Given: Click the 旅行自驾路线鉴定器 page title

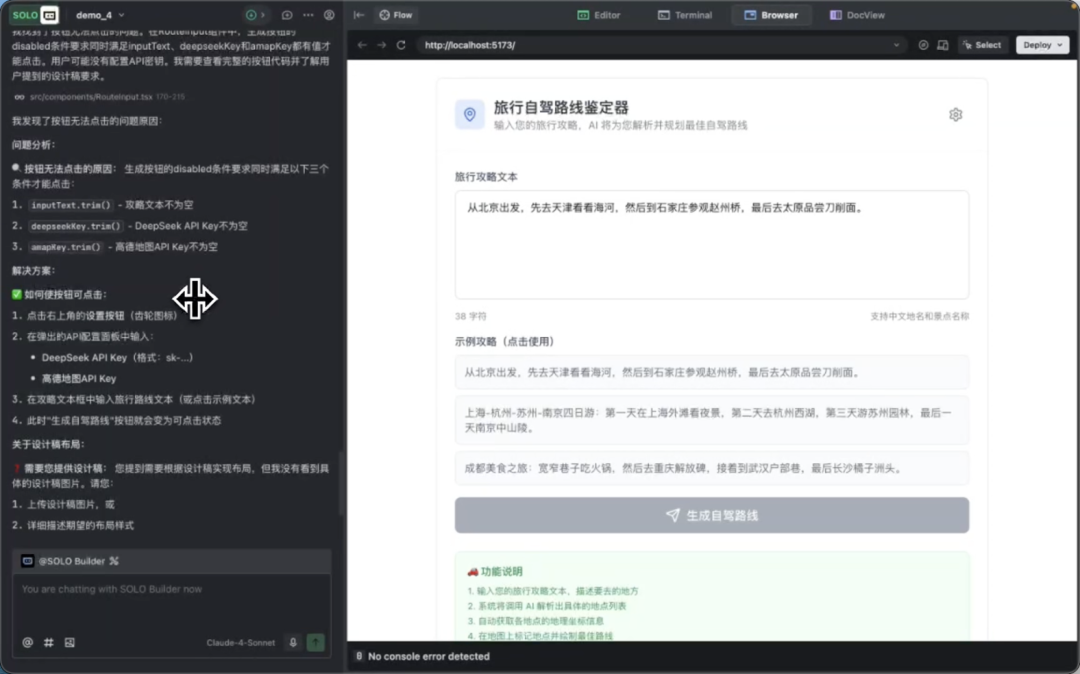Looking at the screenshot, I should [x=561, y=107].
